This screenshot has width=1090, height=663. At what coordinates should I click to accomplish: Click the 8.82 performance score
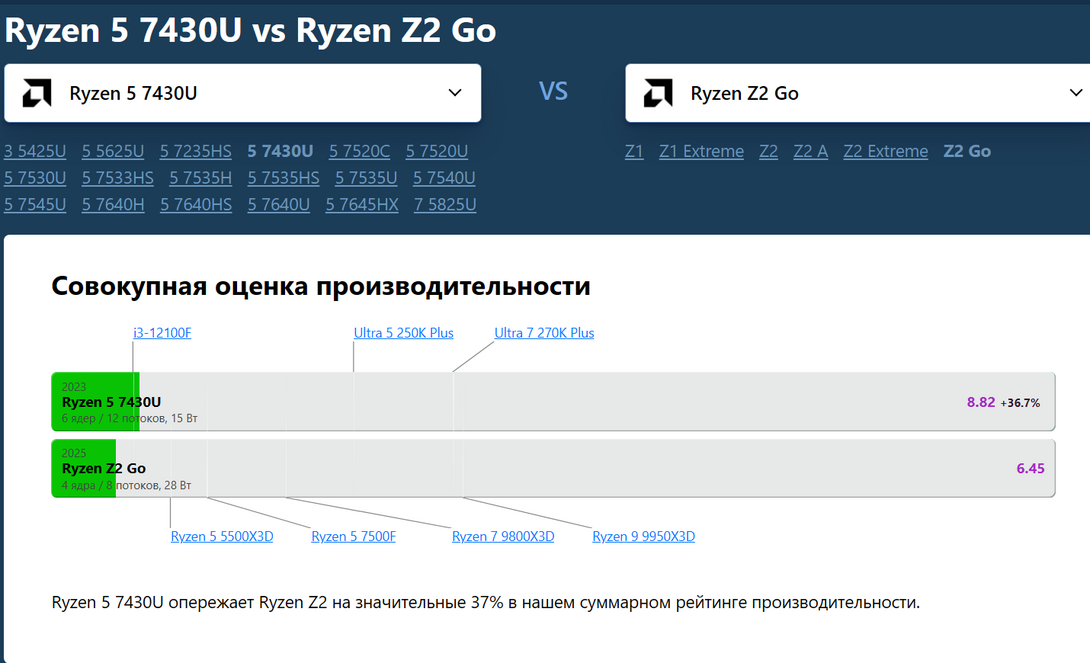pos(981,402)
